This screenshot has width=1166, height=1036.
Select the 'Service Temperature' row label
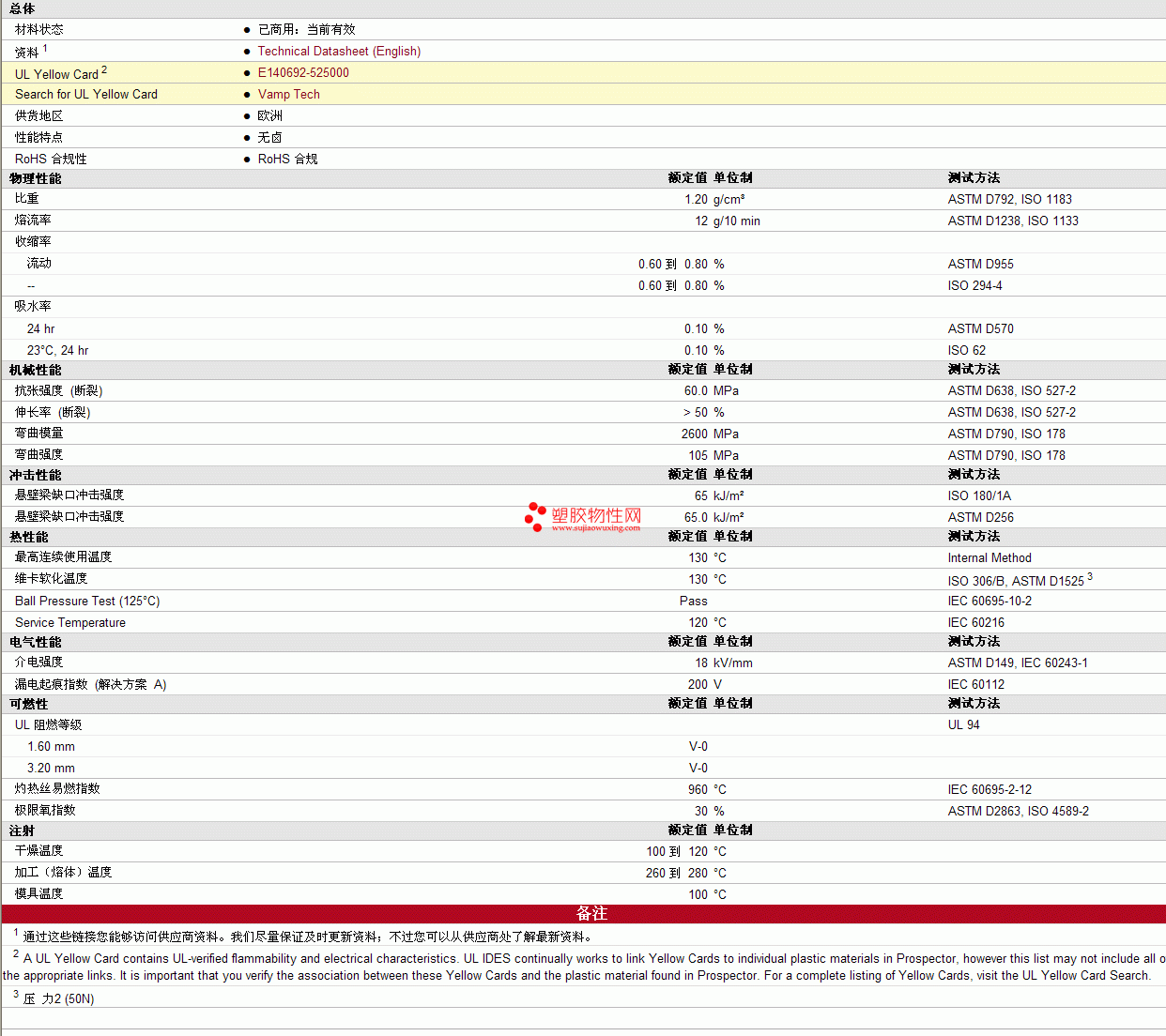pos(70,623)
